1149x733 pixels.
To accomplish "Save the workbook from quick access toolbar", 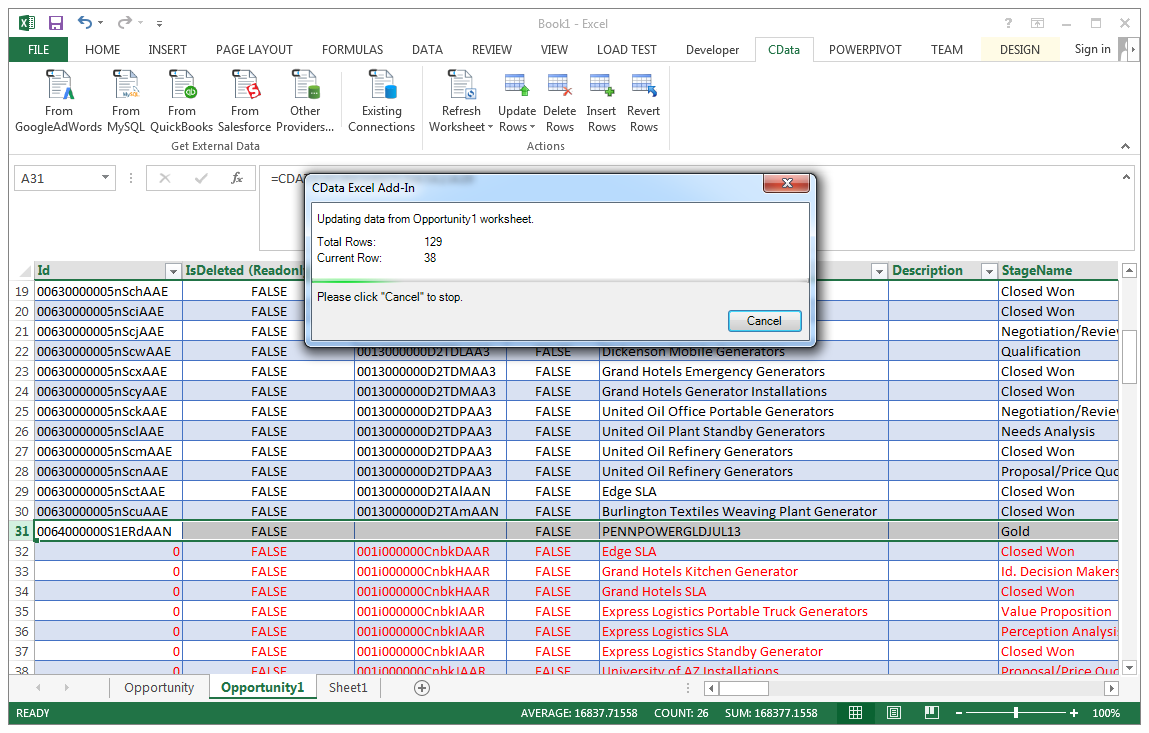I will pyautogui.click(x=56, y=23).
